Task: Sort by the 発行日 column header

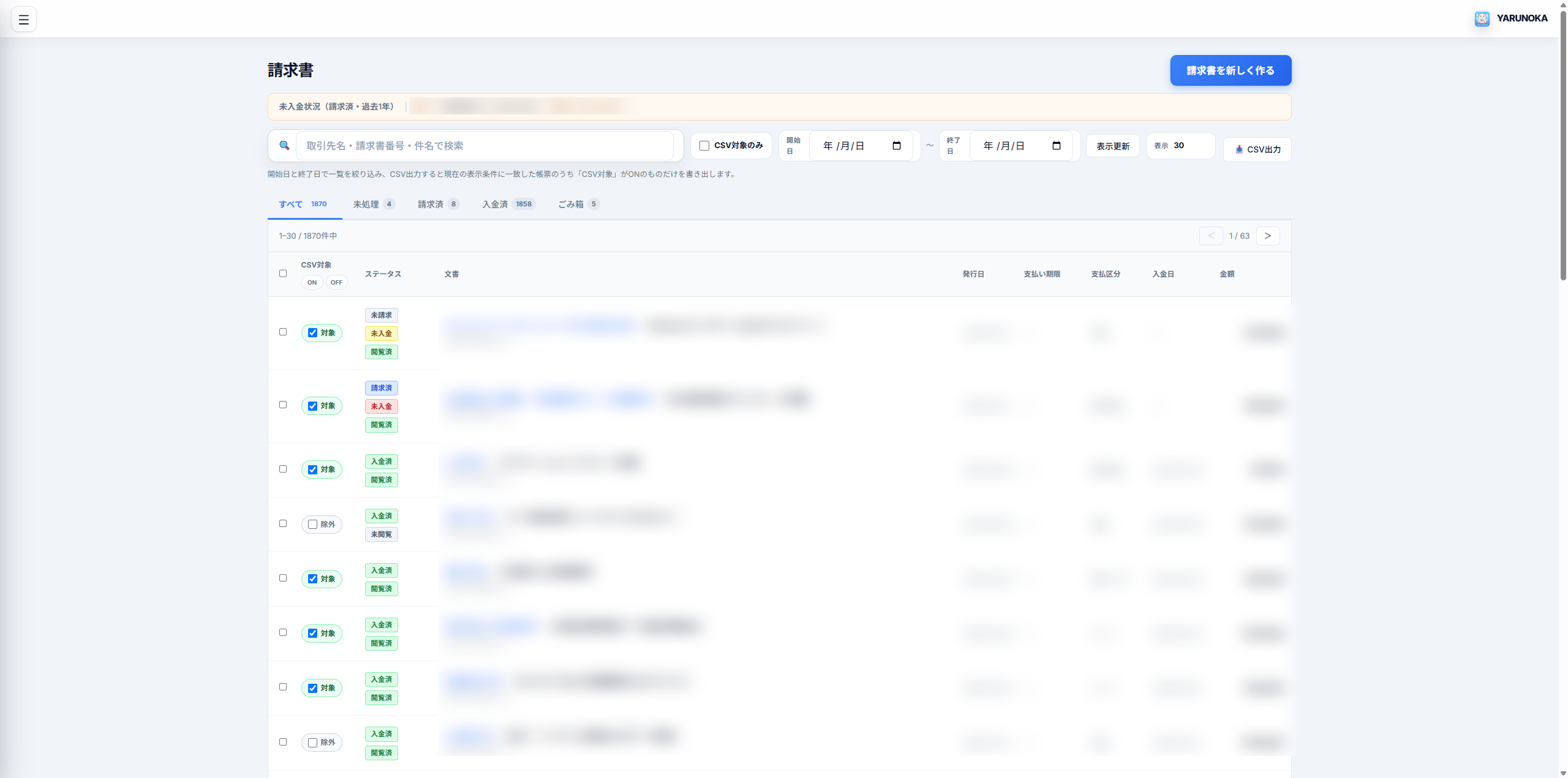Action: [x=973, y=274]
